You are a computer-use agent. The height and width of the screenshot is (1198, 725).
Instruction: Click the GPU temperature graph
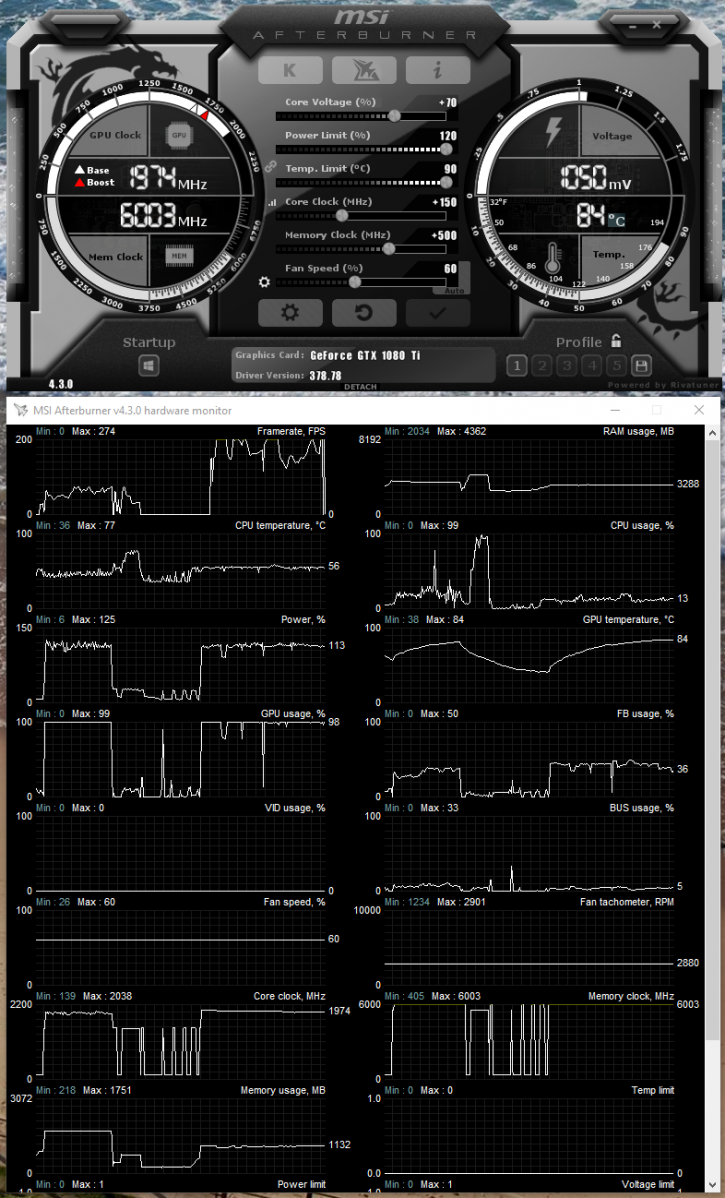[528, 666]
